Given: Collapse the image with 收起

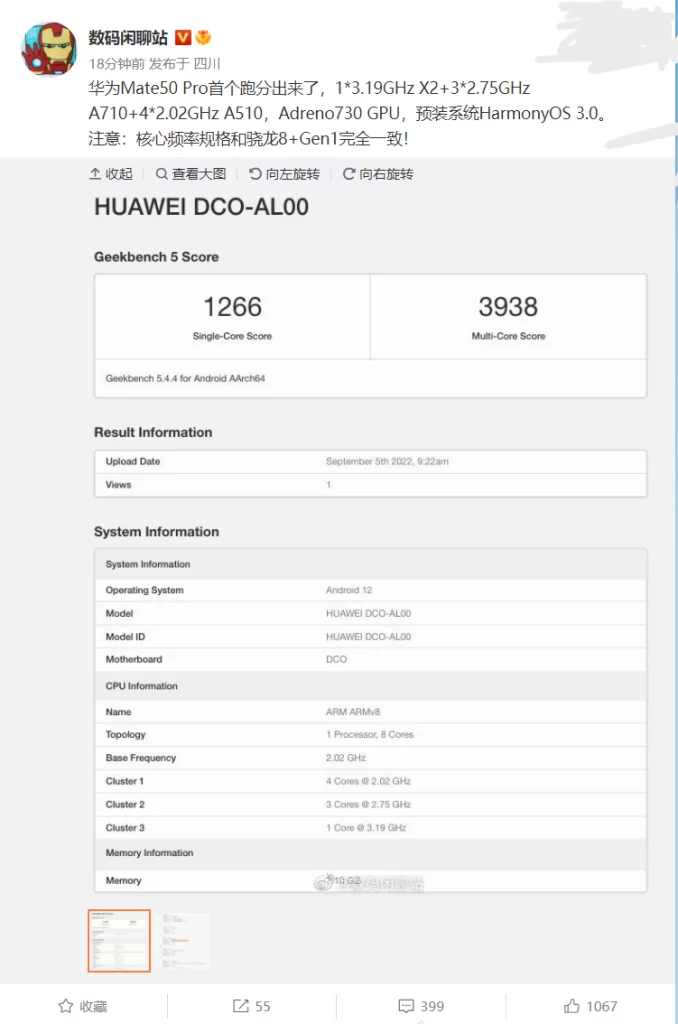Looking at the screenshot, I should tap(111, 174).
